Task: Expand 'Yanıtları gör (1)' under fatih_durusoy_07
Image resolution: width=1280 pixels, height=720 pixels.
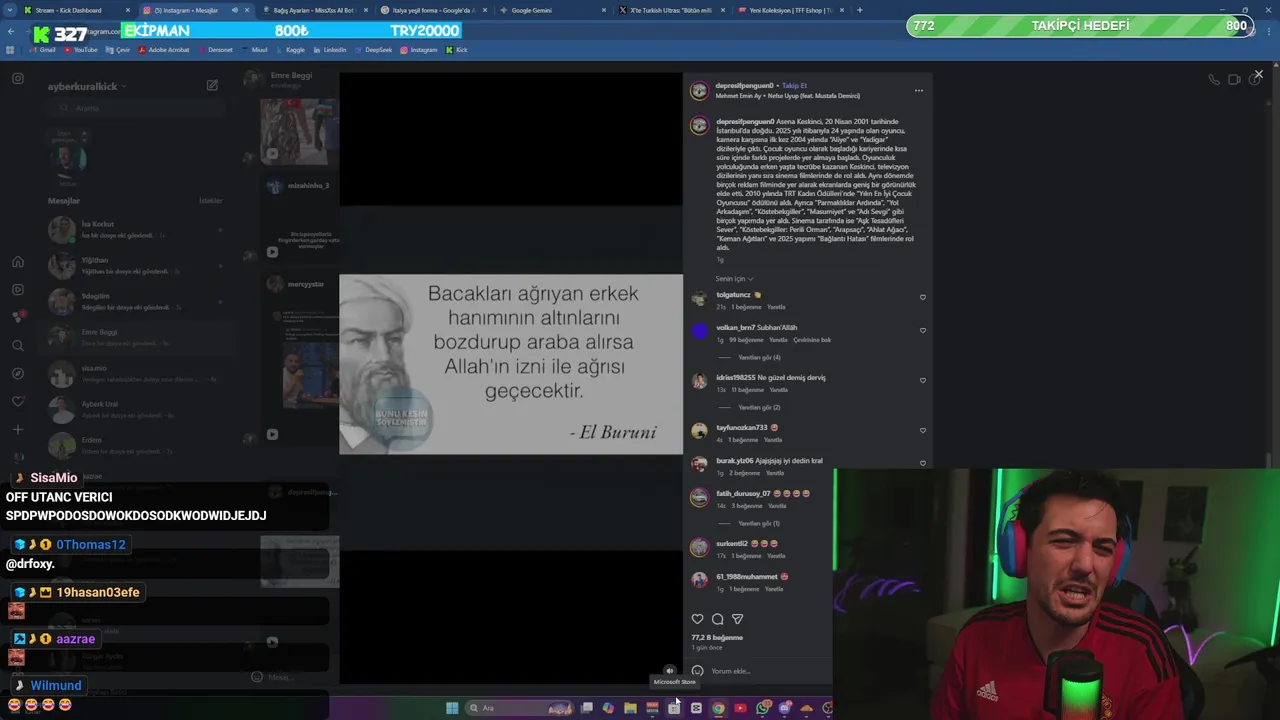Action: click(x=759, y=523)
